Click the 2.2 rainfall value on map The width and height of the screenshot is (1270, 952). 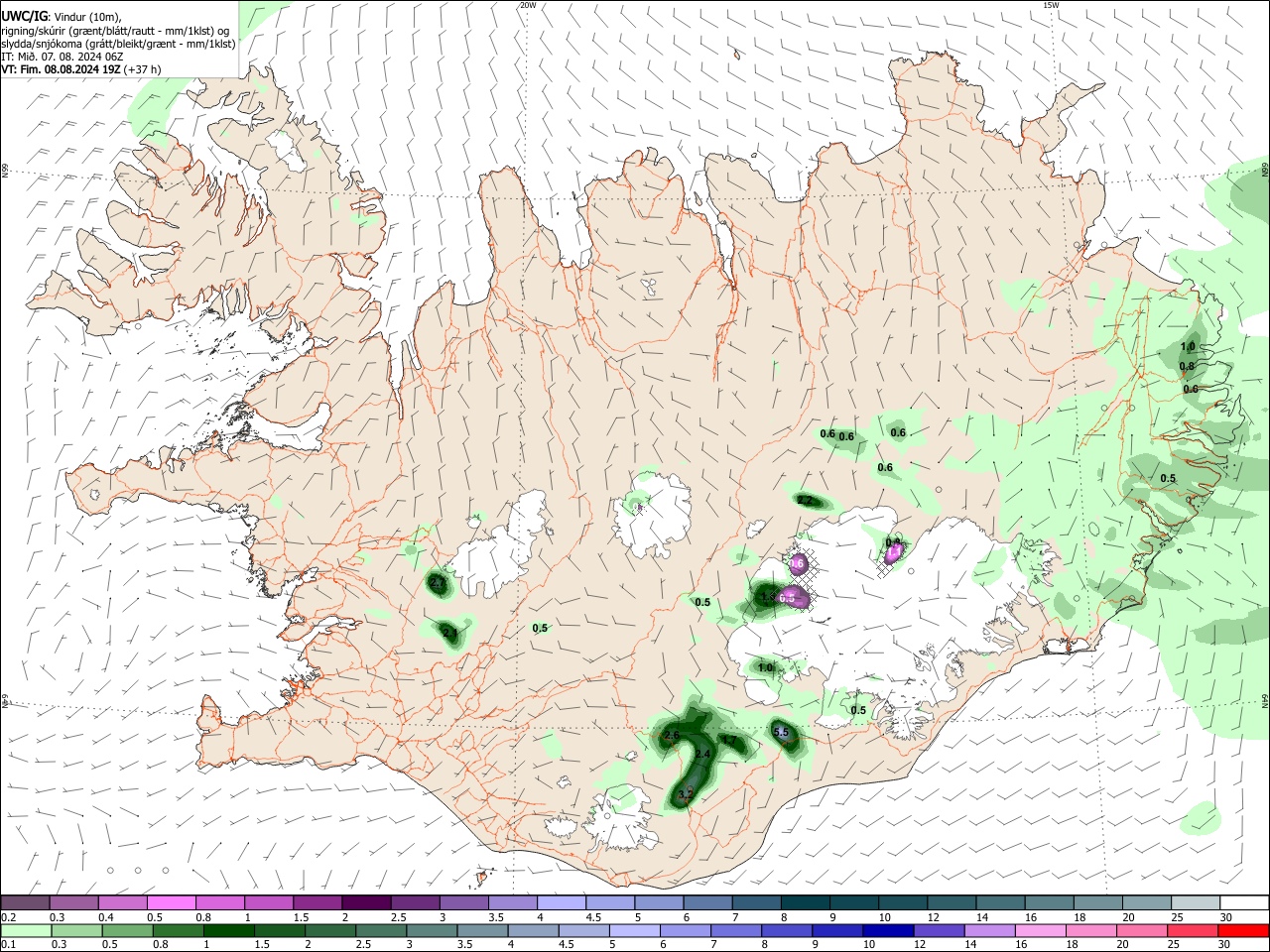click(x=806, y=501)
